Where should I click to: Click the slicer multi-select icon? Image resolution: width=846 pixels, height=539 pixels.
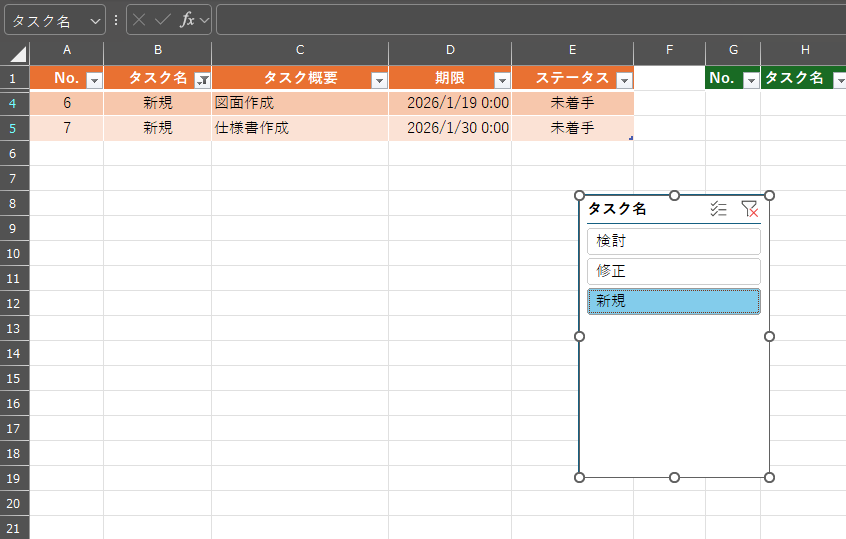tap(718, 209)
